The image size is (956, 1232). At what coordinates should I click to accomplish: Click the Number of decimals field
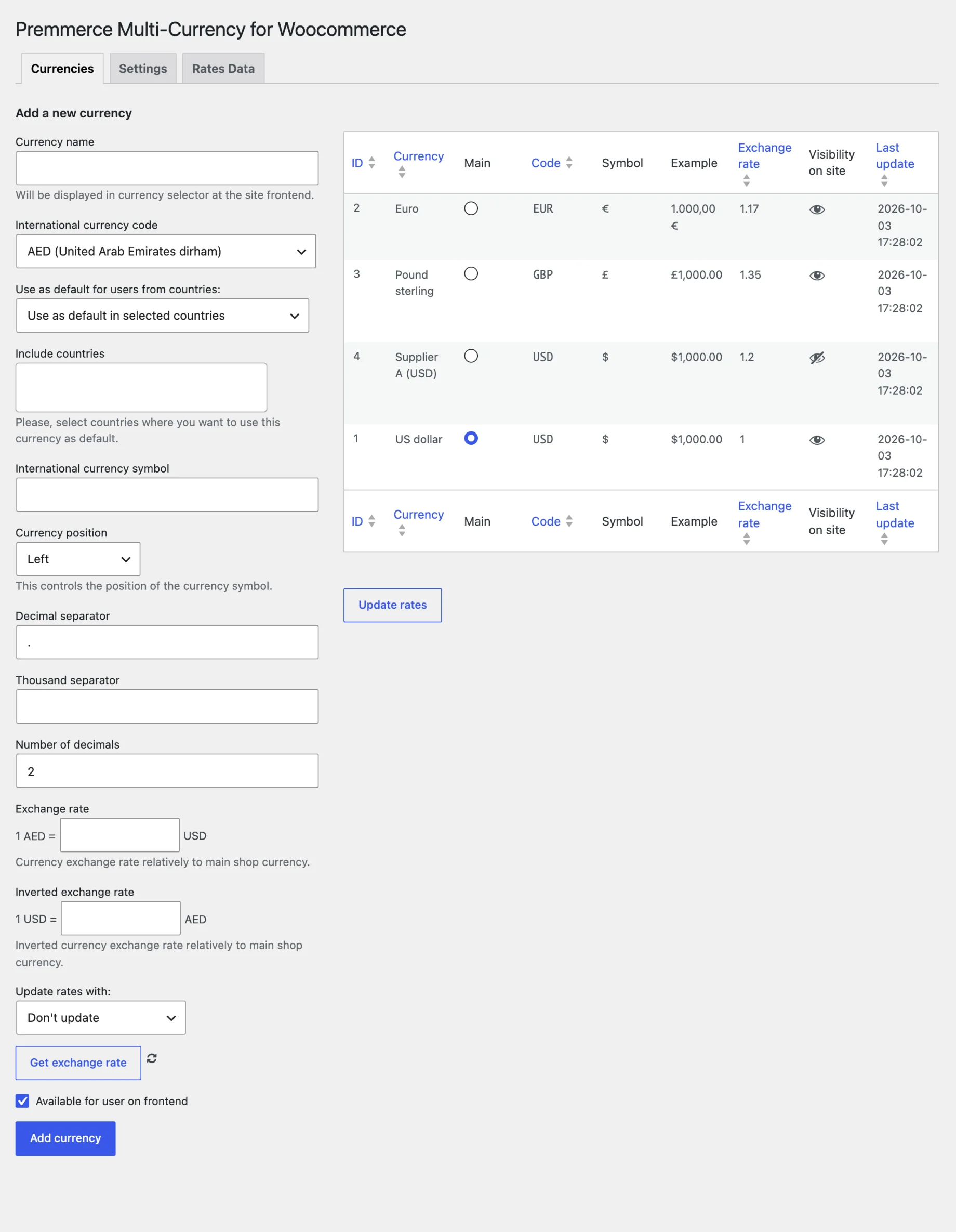(167, 771)
